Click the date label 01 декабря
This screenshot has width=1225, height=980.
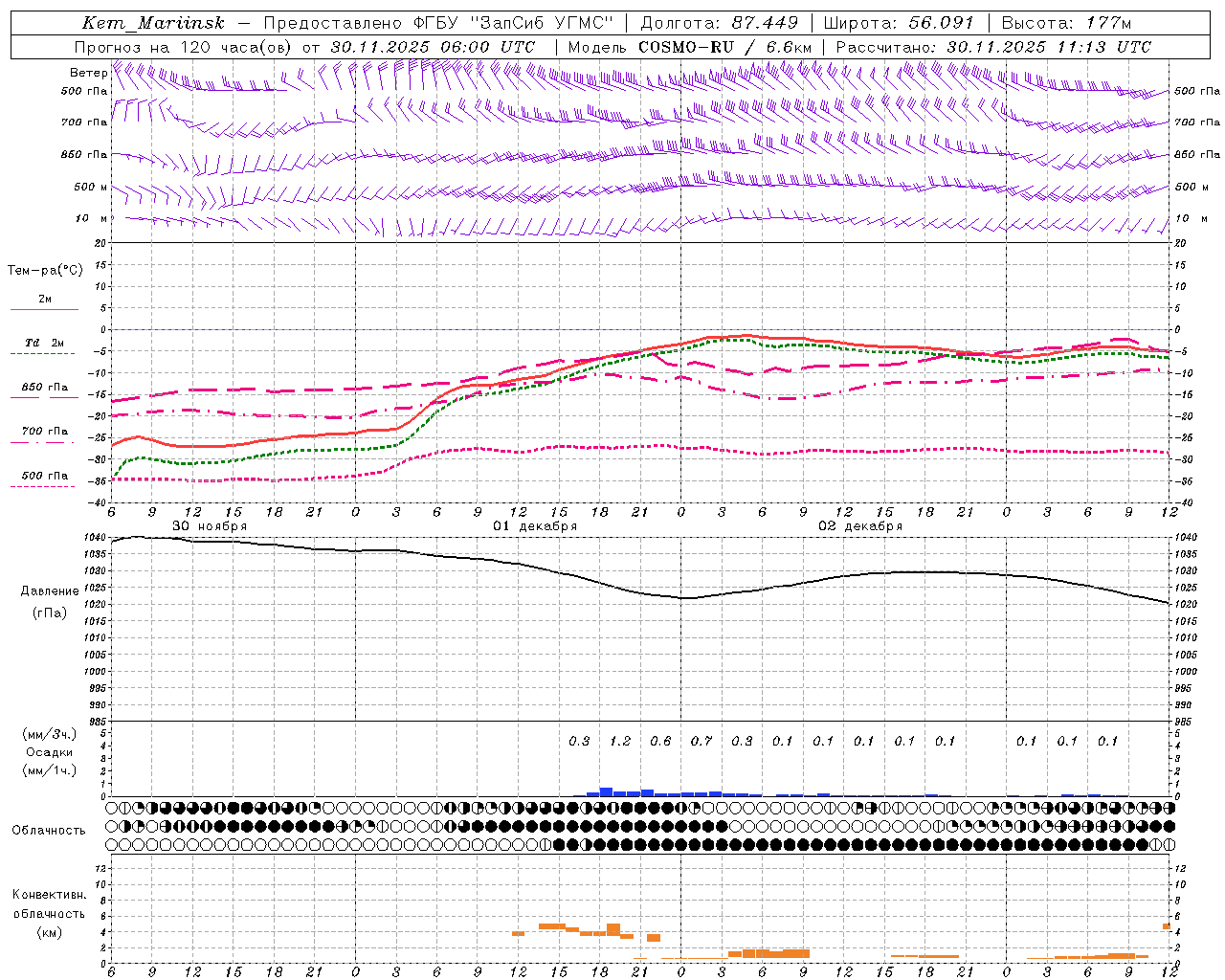point(535,526)
